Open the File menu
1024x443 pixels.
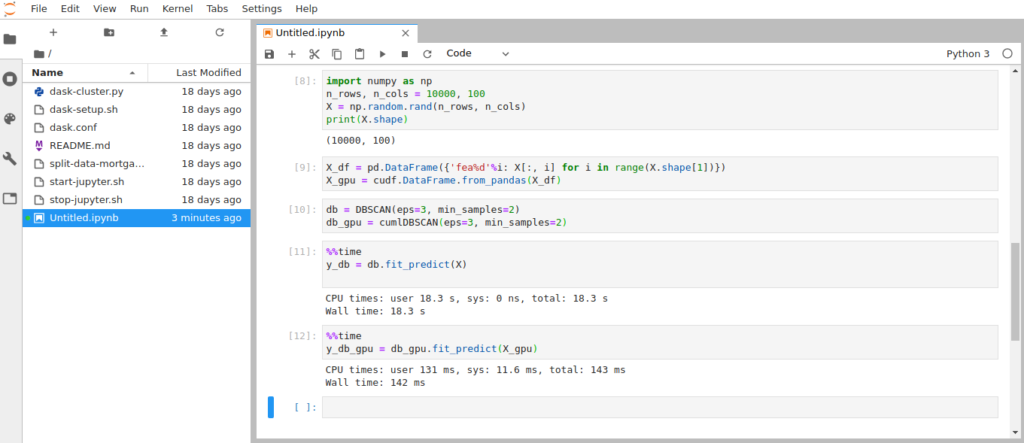pyautogui.click(x=39, y=8)
